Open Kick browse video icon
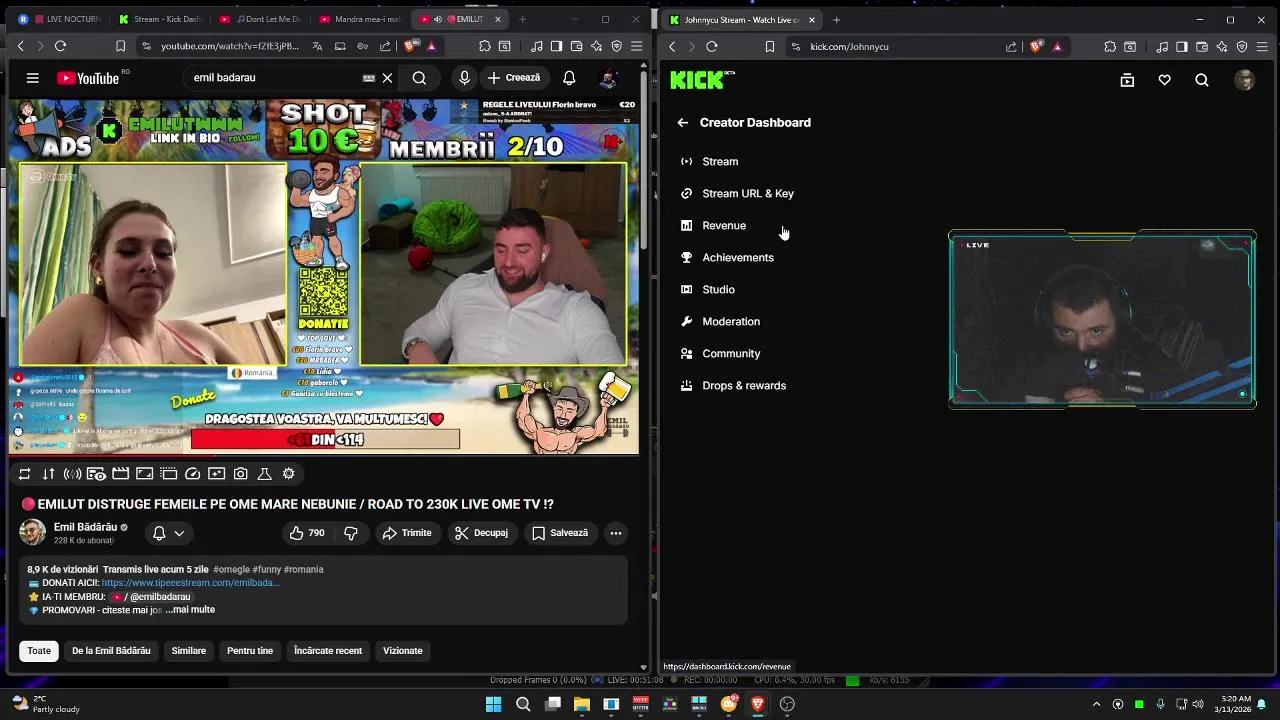Viewport: 1280px width, 720px height. tap(1127, 80)
